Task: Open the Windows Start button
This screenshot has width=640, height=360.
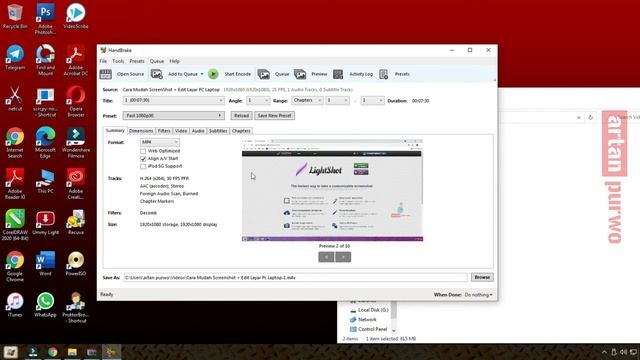Action: point(11,352)
